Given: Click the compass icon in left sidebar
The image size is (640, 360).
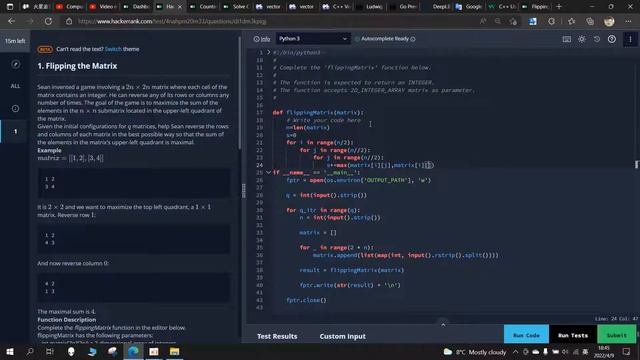Looking at the screenshot, I should coord(16,64).
